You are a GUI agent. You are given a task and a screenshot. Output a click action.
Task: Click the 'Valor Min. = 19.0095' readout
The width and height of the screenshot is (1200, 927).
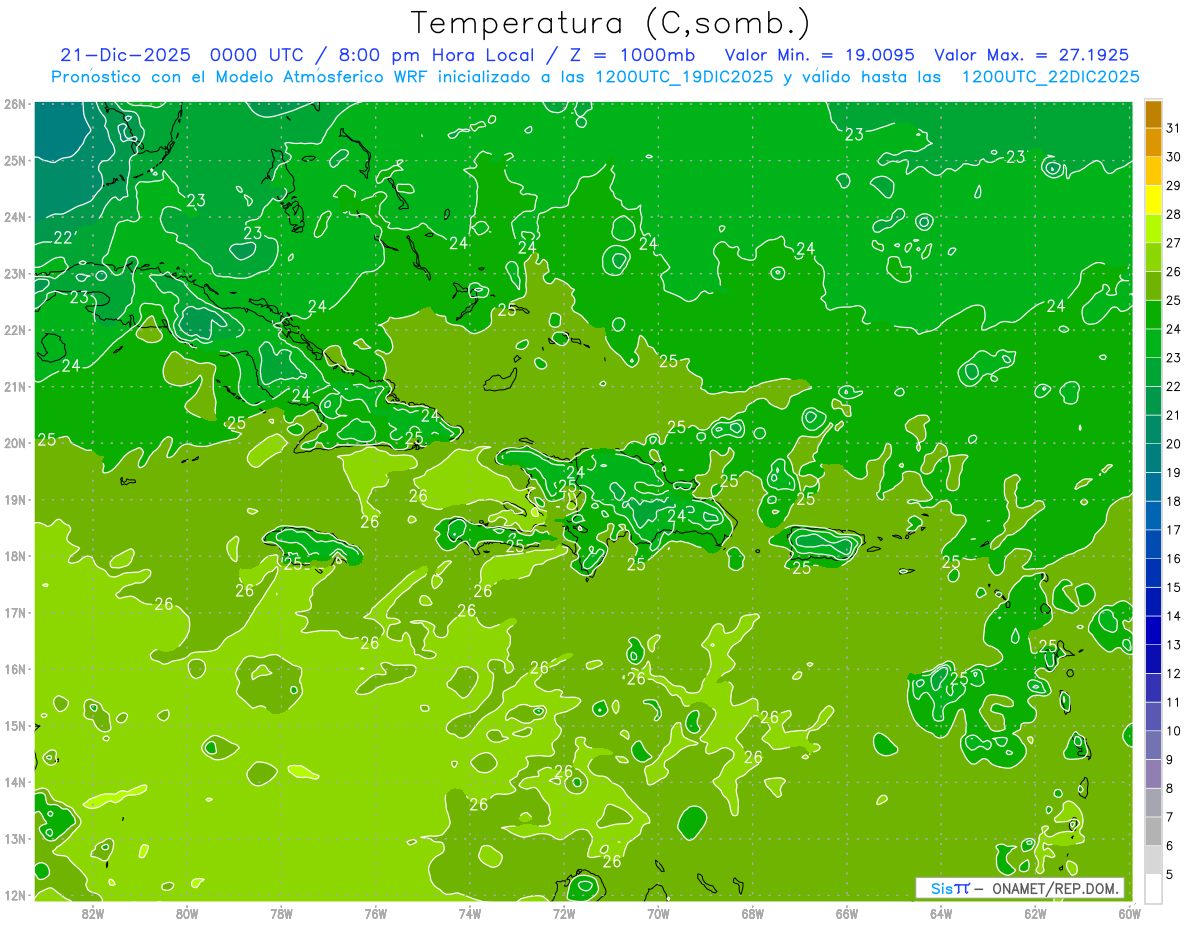point(819,55)
